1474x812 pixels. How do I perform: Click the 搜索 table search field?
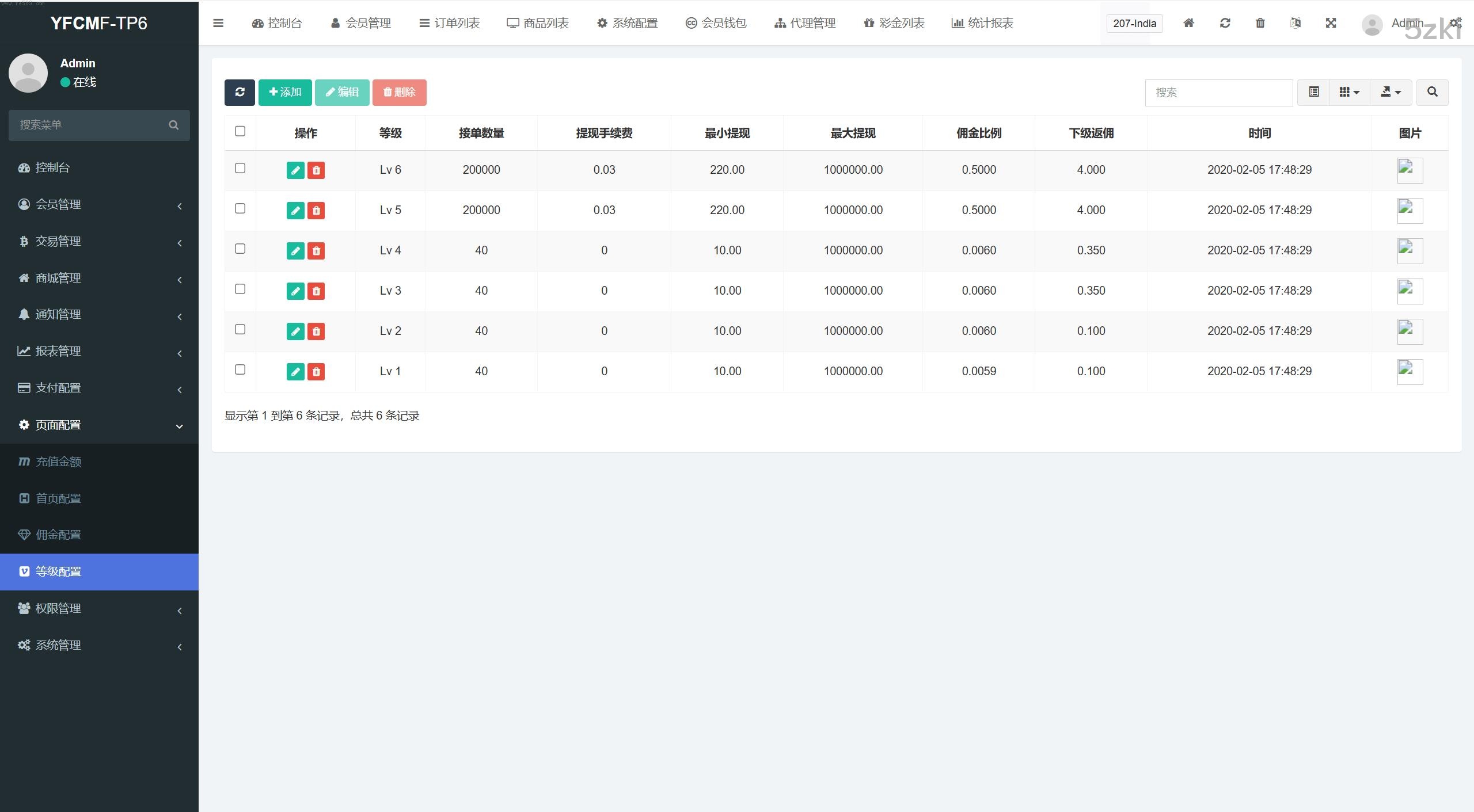(1218, 93)
